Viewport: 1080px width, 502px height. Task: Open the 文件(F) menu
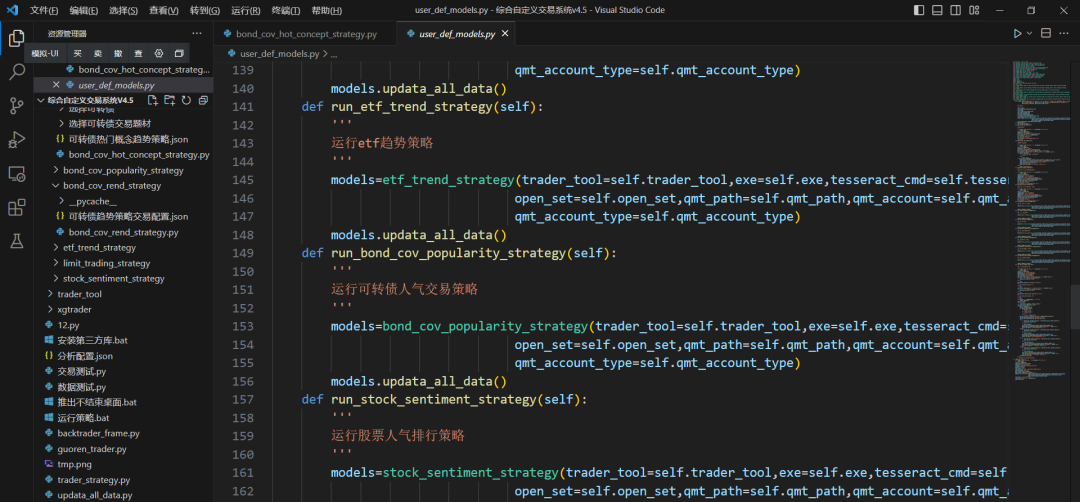pos(44,10)
